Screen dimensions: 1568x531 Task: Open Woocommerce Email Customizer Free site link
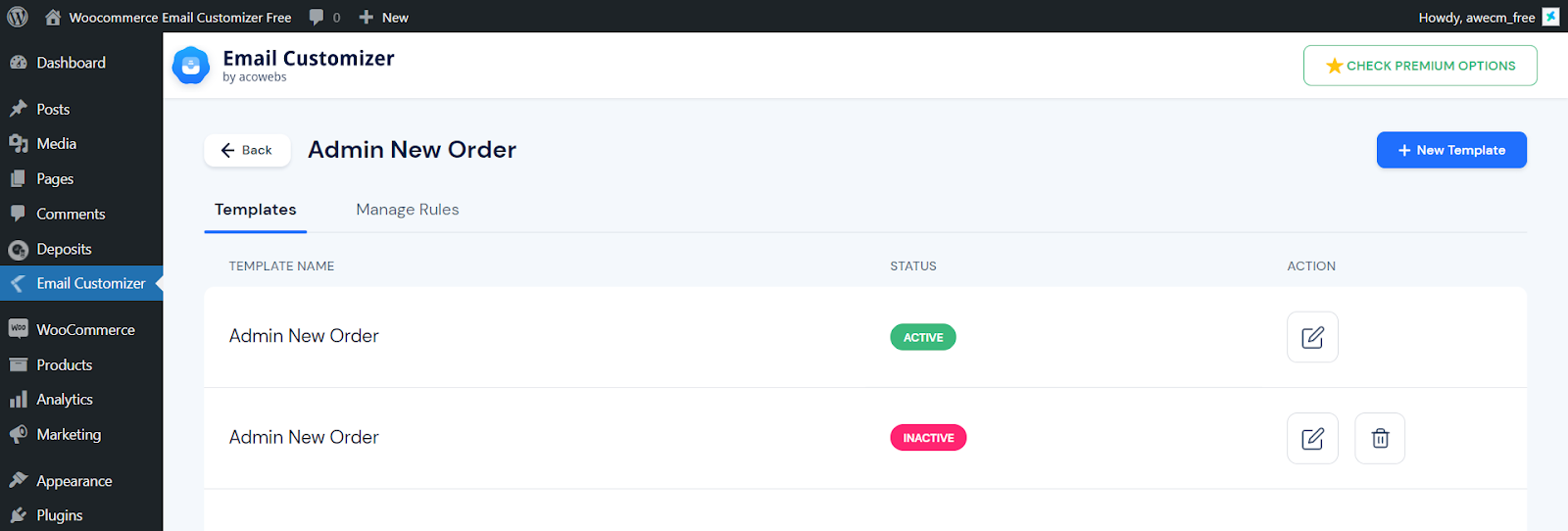180,17
